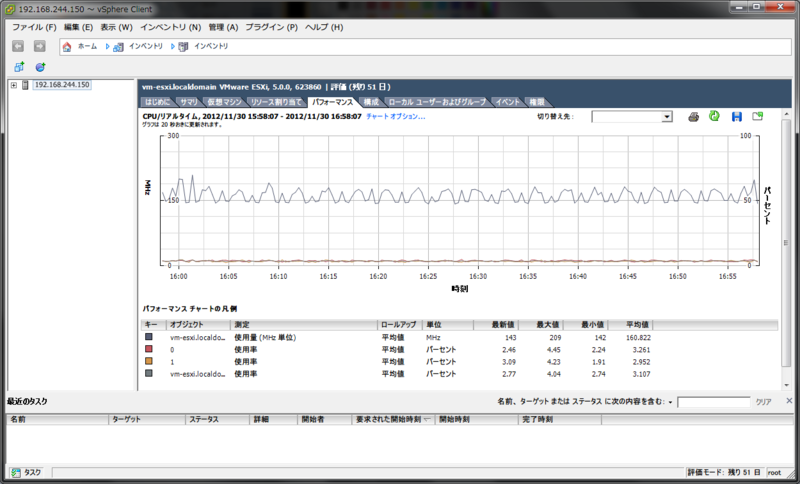The image size is (800, 484).
Task: Open the first インベントリ breadcrumb
Action: (x=145, y=46)
